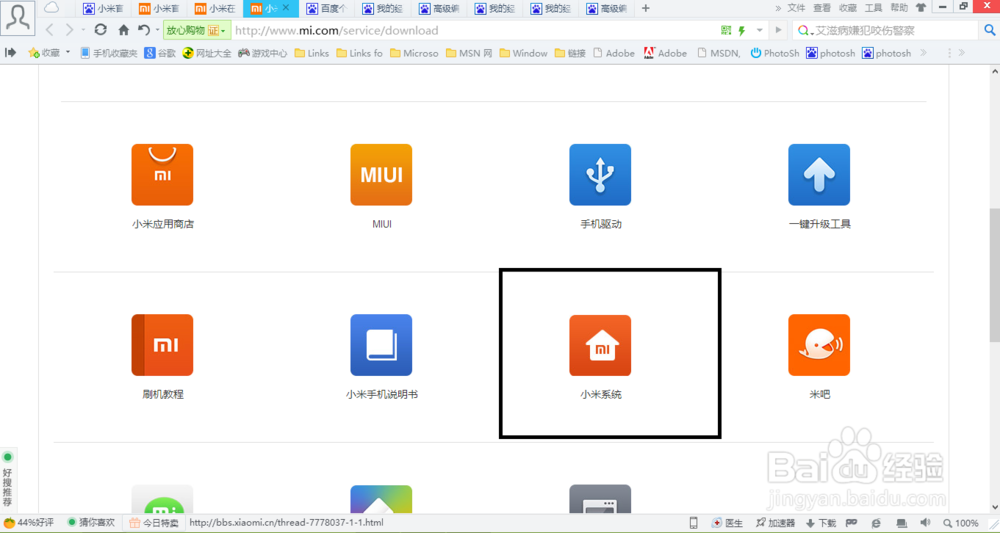The height and width of the screenshot is (533, 1000).
Task: Go to the browser home page
Action: point(124,30)
